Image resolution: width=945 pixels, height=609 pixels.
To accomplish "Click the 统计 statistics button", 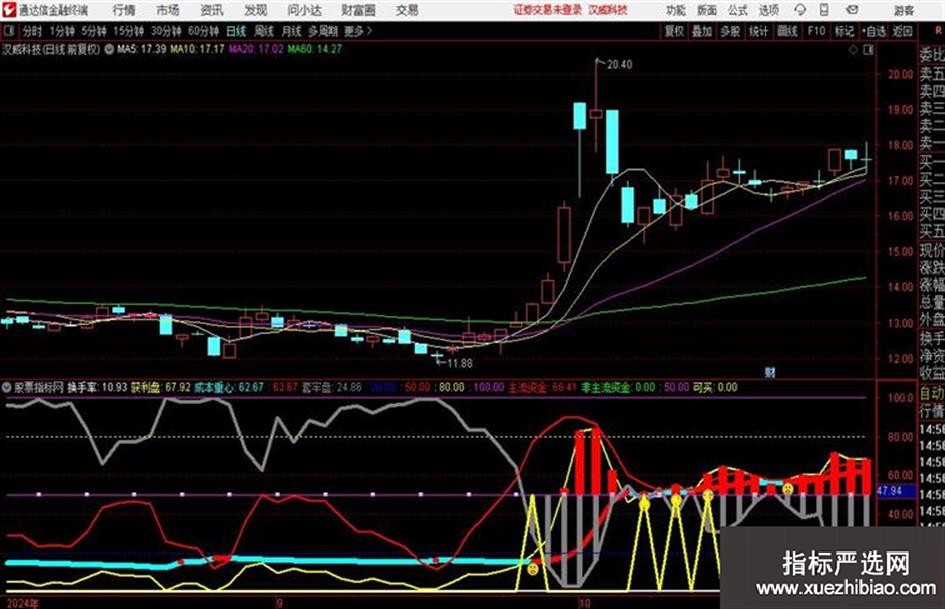I will (x=758, y=31).
